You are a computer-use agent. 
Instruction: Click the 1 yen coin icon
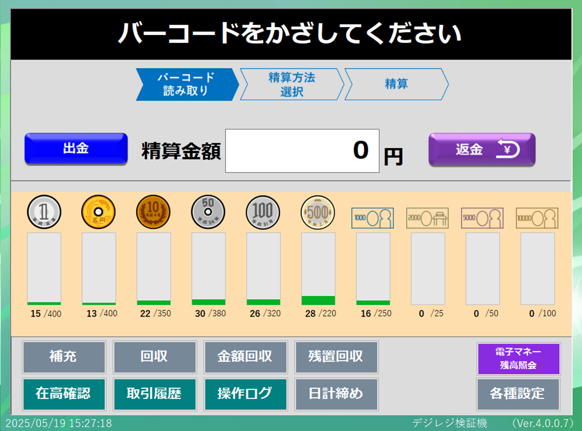tap(44, 212)
